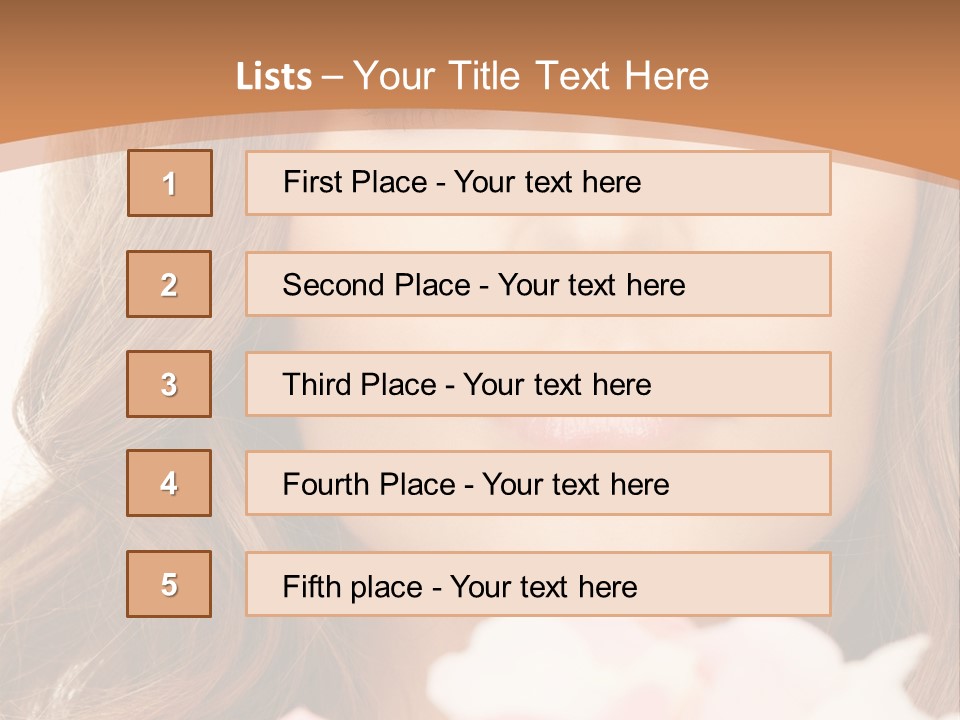
Task: Click Your Title Text Here heading
Action: pos(531,76)
